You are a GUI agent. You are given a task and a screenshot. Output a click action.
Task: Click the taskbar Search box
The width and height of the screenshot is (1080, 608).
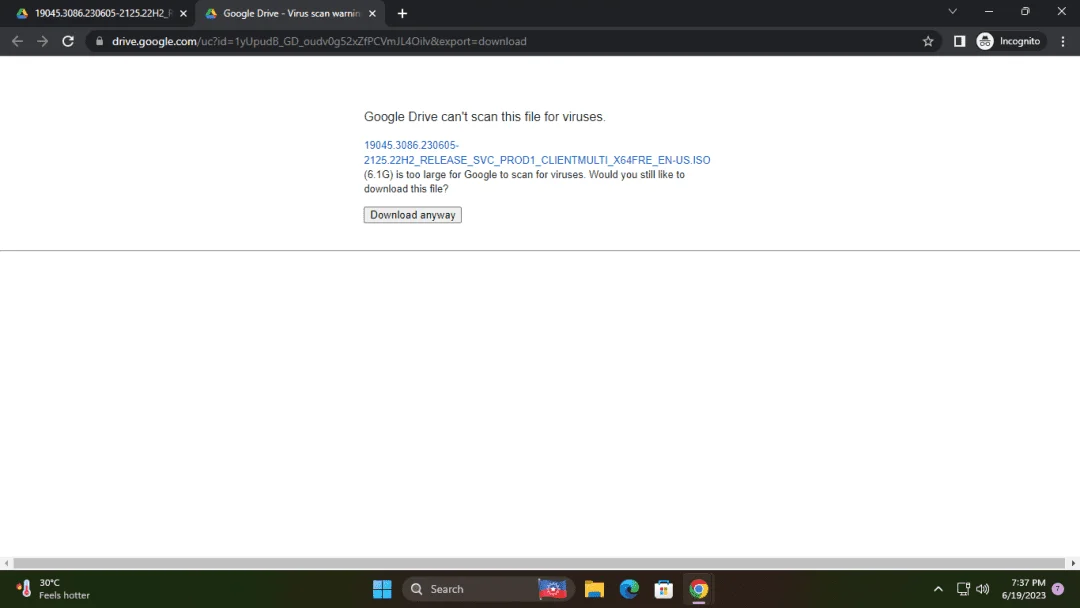(x=488, y=589)
